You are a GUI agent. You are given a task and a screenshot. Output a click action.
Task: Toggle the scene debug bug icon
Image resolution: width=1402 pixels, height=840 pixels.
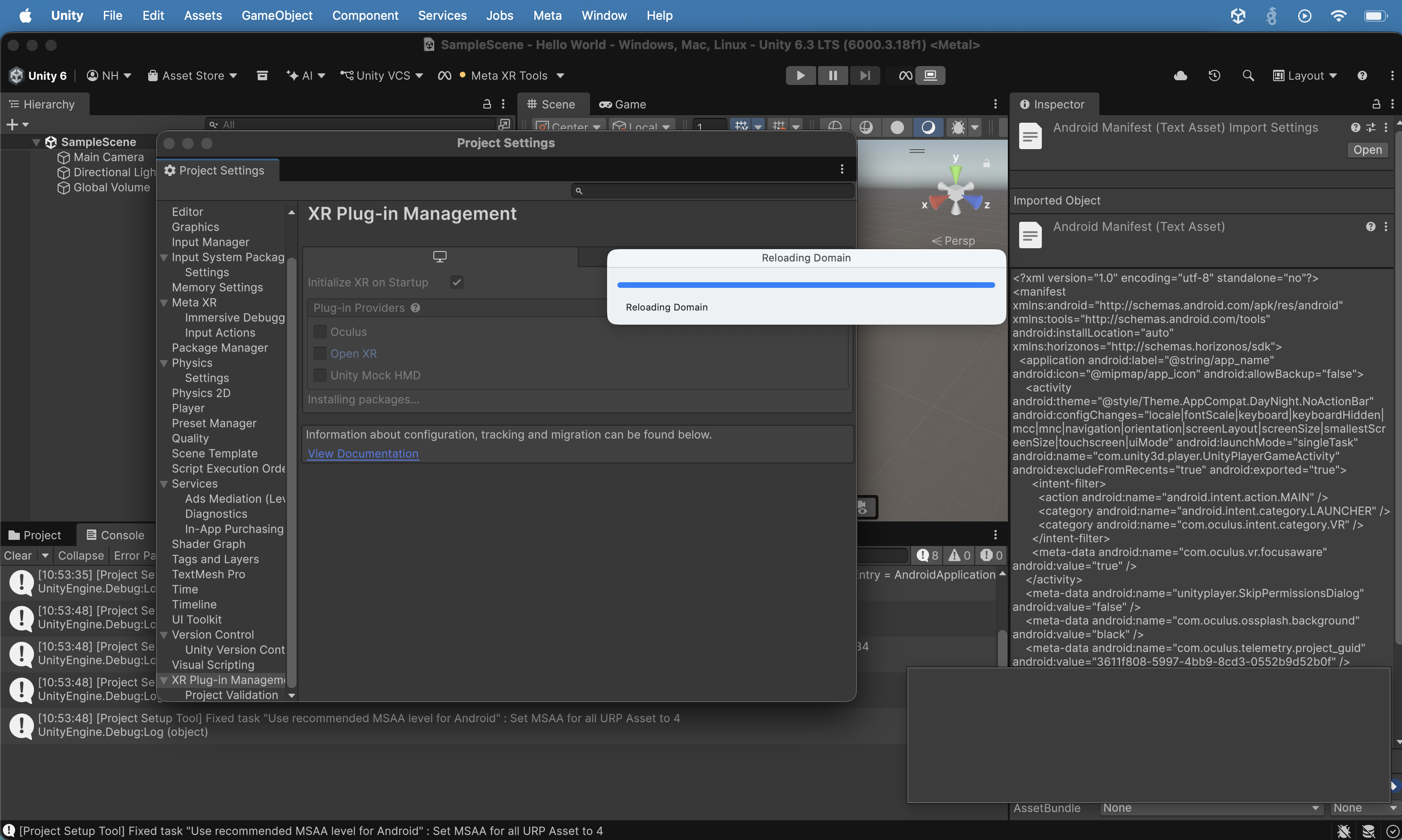coord(958,127)
